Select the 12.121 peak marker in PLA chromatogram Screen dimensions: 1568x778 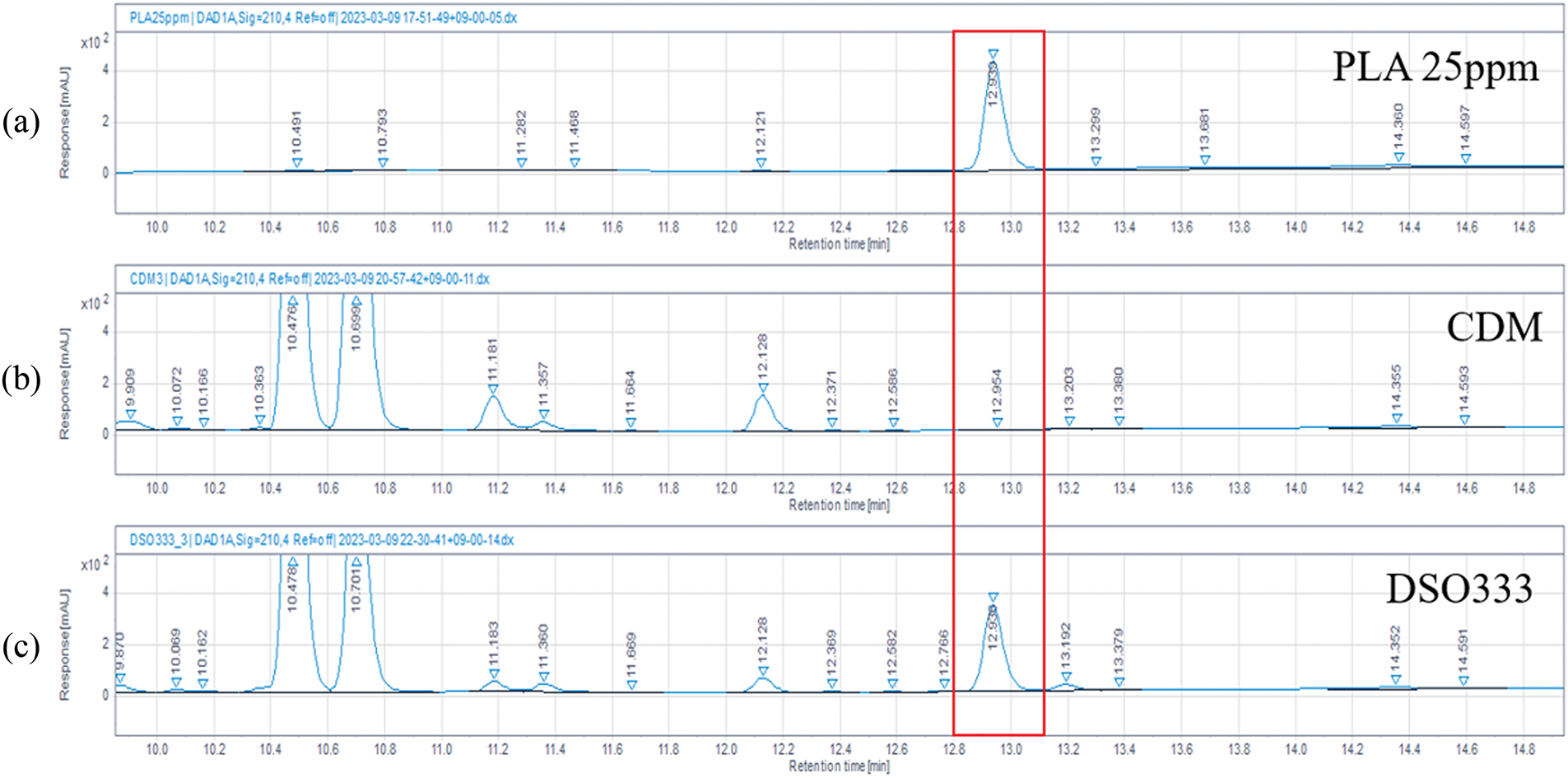(x=761, y=163)
